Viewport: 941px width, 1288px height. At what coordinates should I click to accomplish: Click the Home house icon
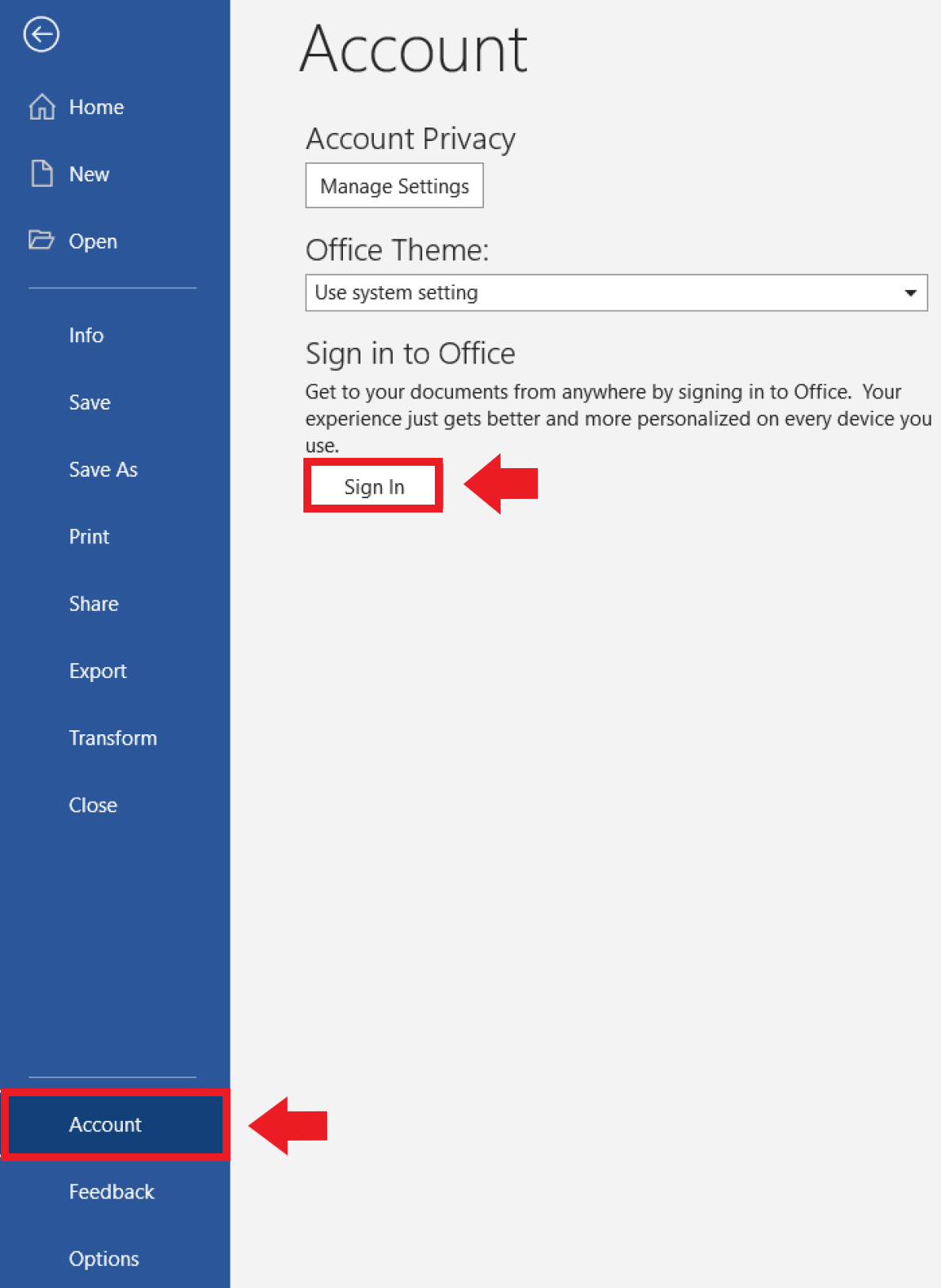(42, 107)
